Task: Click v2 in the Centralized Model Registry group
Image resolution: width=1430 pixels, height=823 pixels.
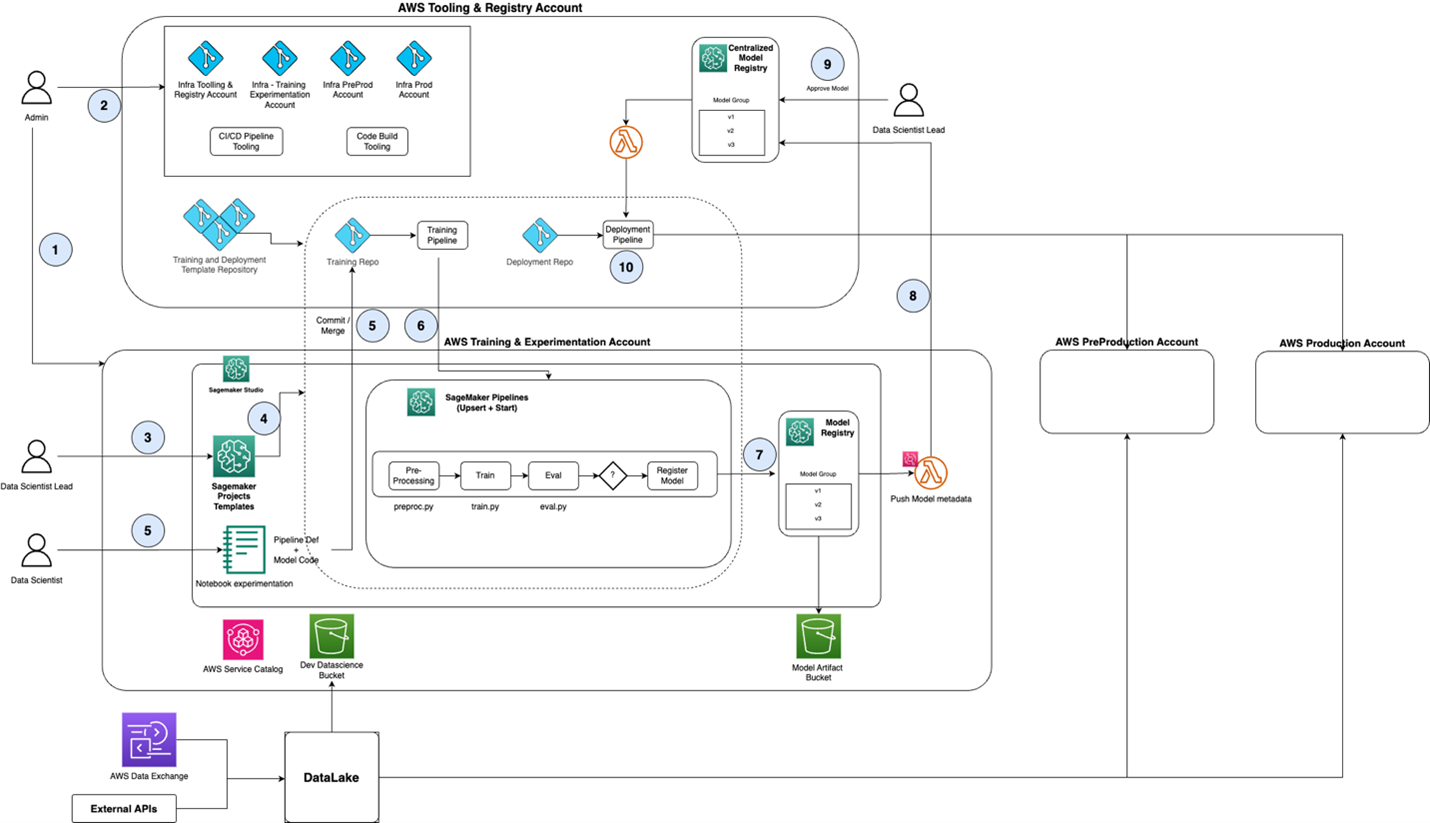Action: (x=729, y=130)
